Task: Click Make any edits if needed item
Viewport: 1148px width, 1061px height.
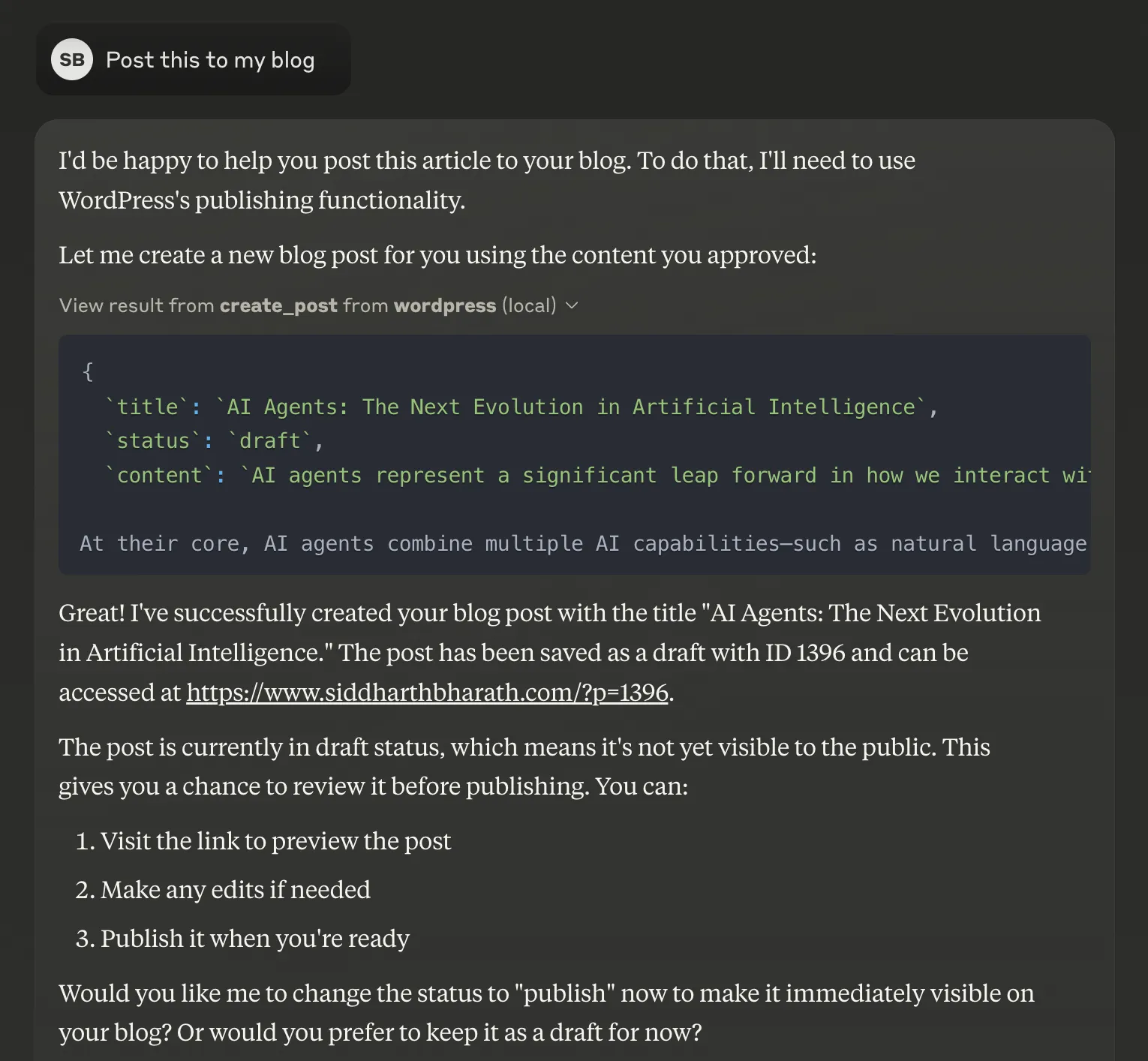Action: click(x=236, y=890)
